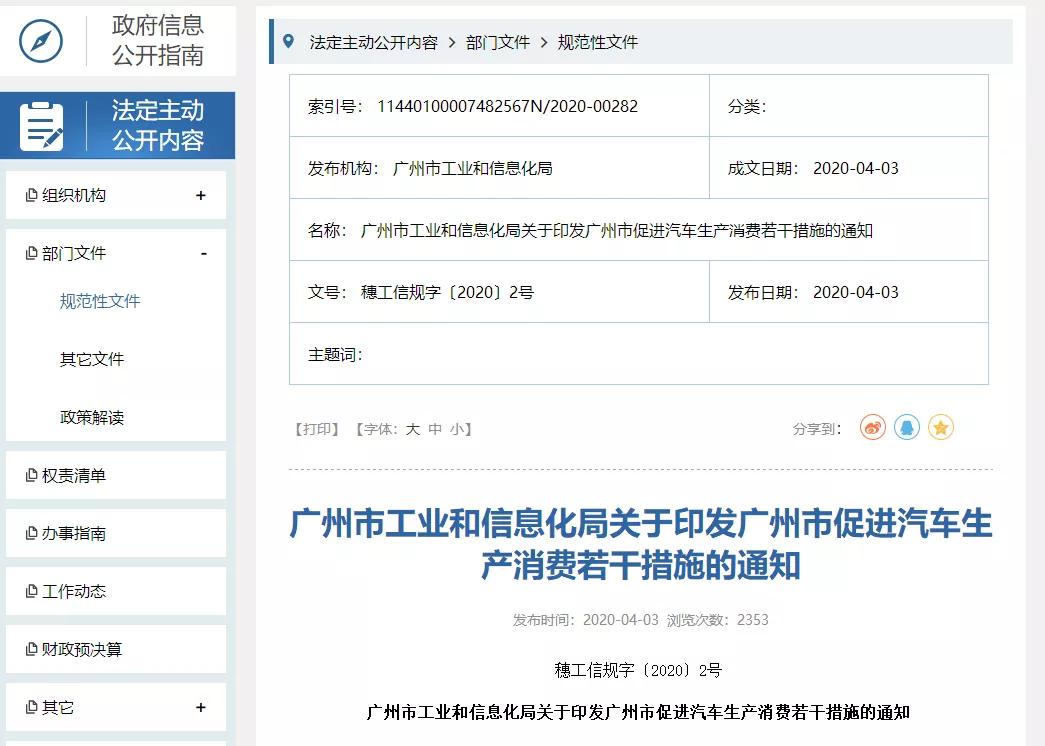Click the location pin icon in the breadcrumb bar
This screenshot has height=746, width=1045.
[x=291, y=43]
